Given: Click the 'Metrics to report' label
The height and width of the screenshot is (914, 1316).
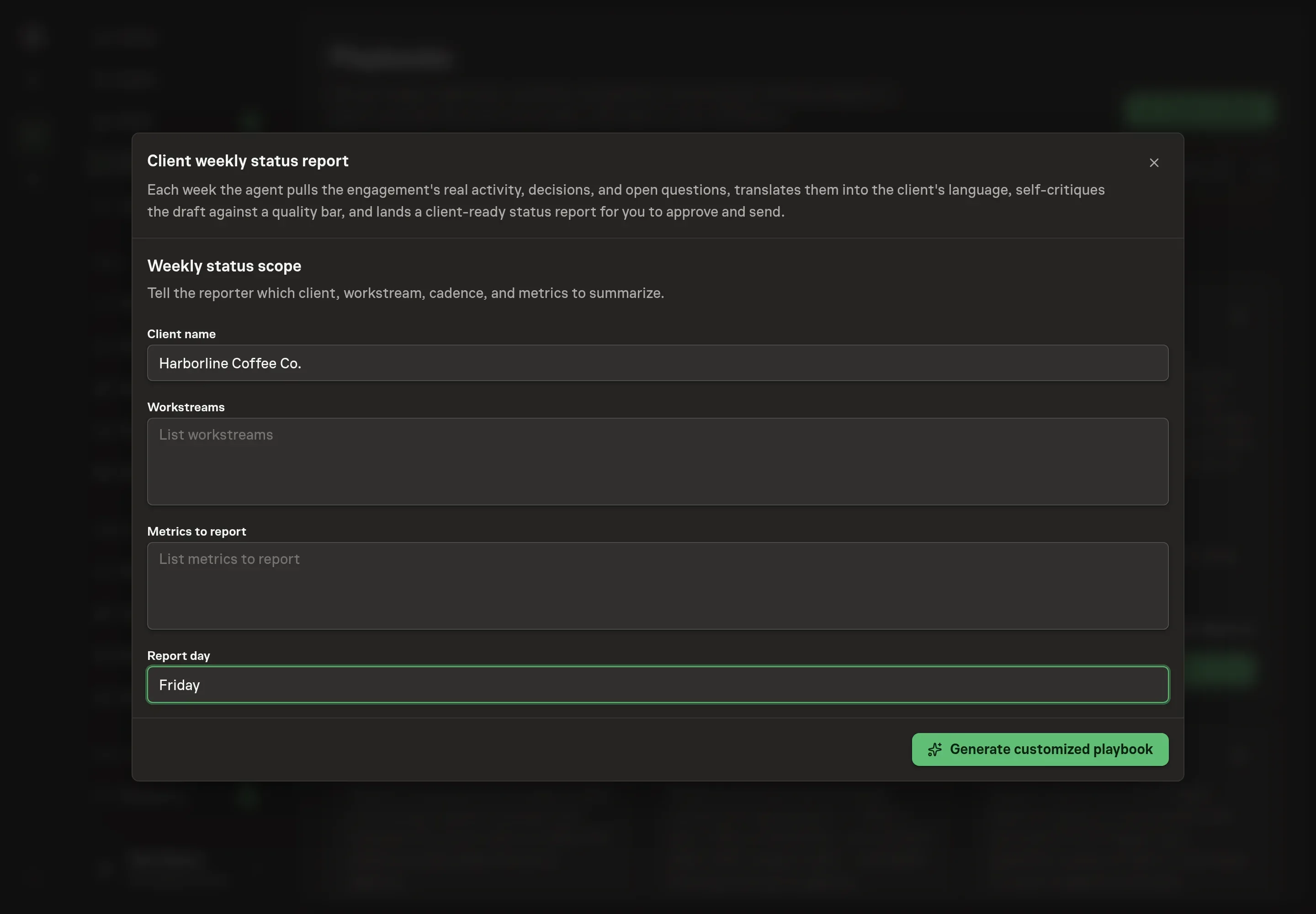Looking at the screenshot, I should (x=196, y=531).
